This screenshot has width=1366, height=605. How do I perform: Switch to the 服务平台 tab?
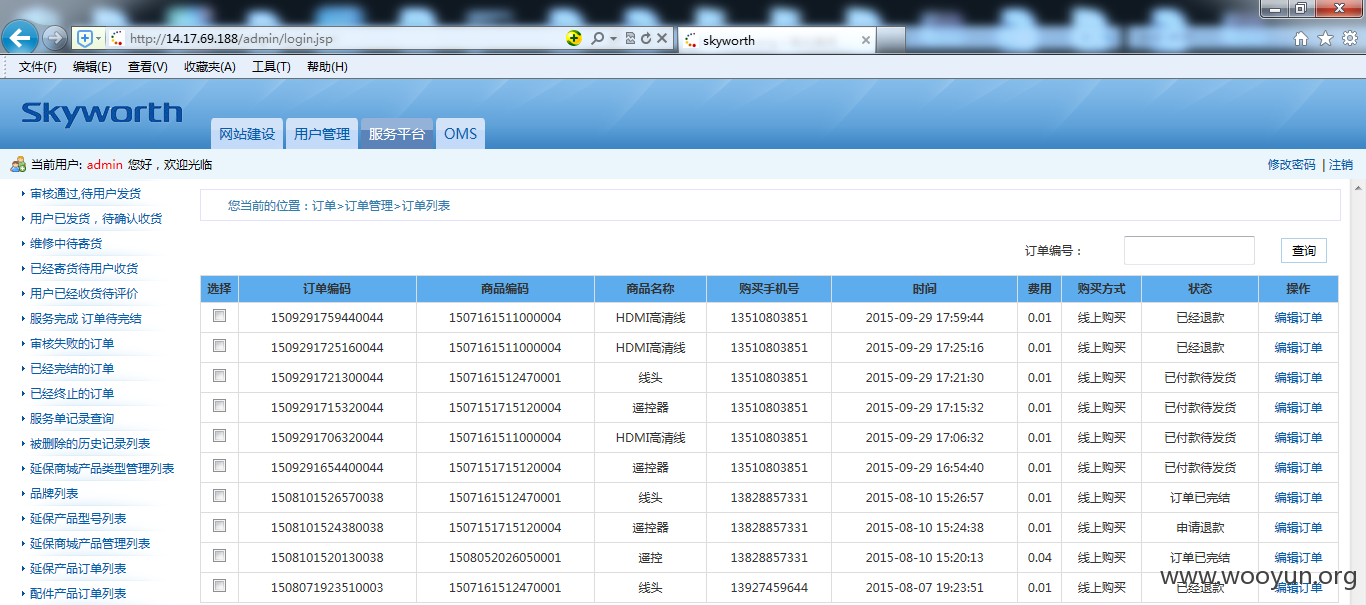tap(397, 134)
